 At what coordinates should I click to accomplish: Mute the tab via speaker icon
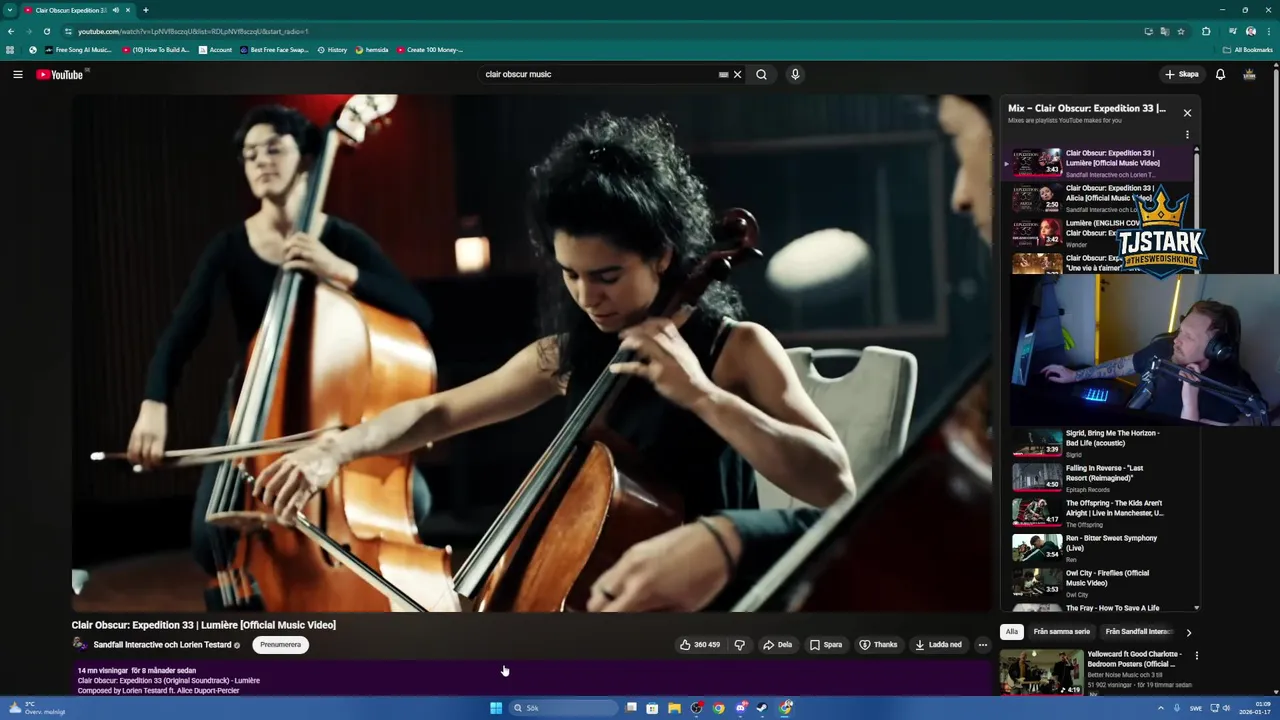[116, 10]
